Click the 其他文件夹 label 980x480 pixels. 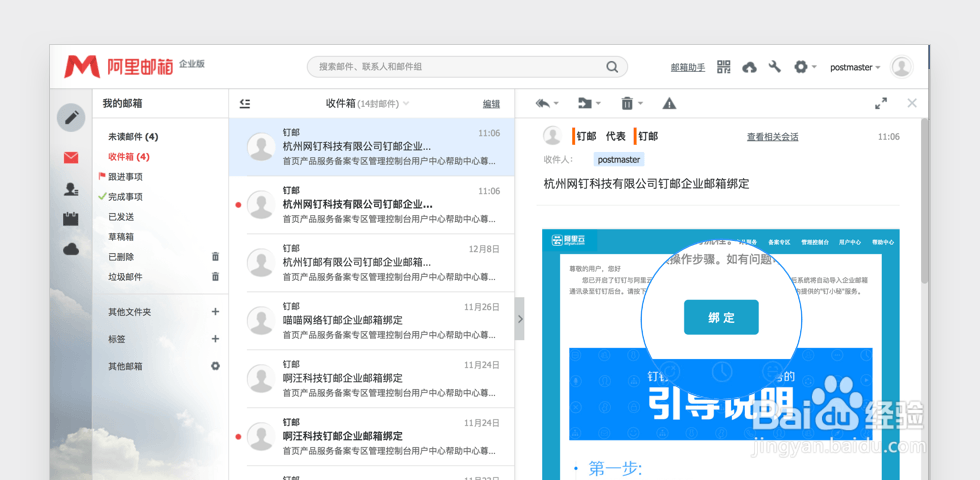[129, 312]
